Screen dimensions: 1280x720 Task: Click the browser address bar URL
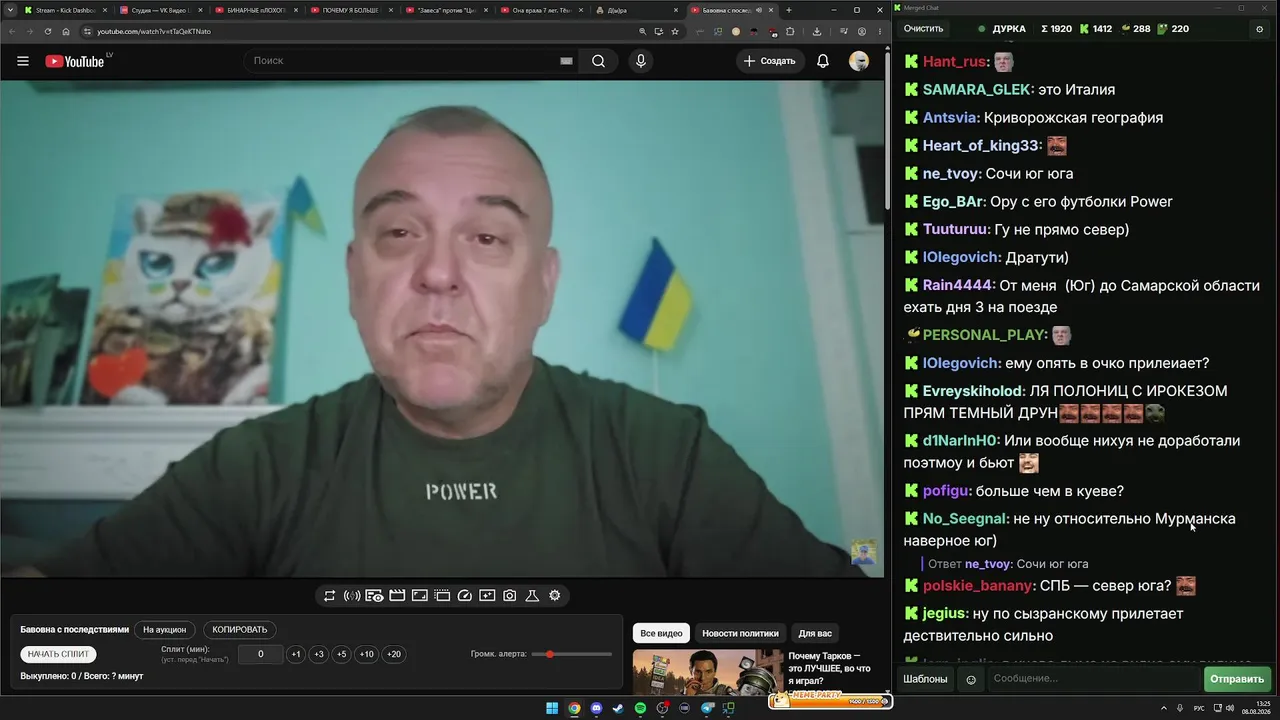coord(154,31)
